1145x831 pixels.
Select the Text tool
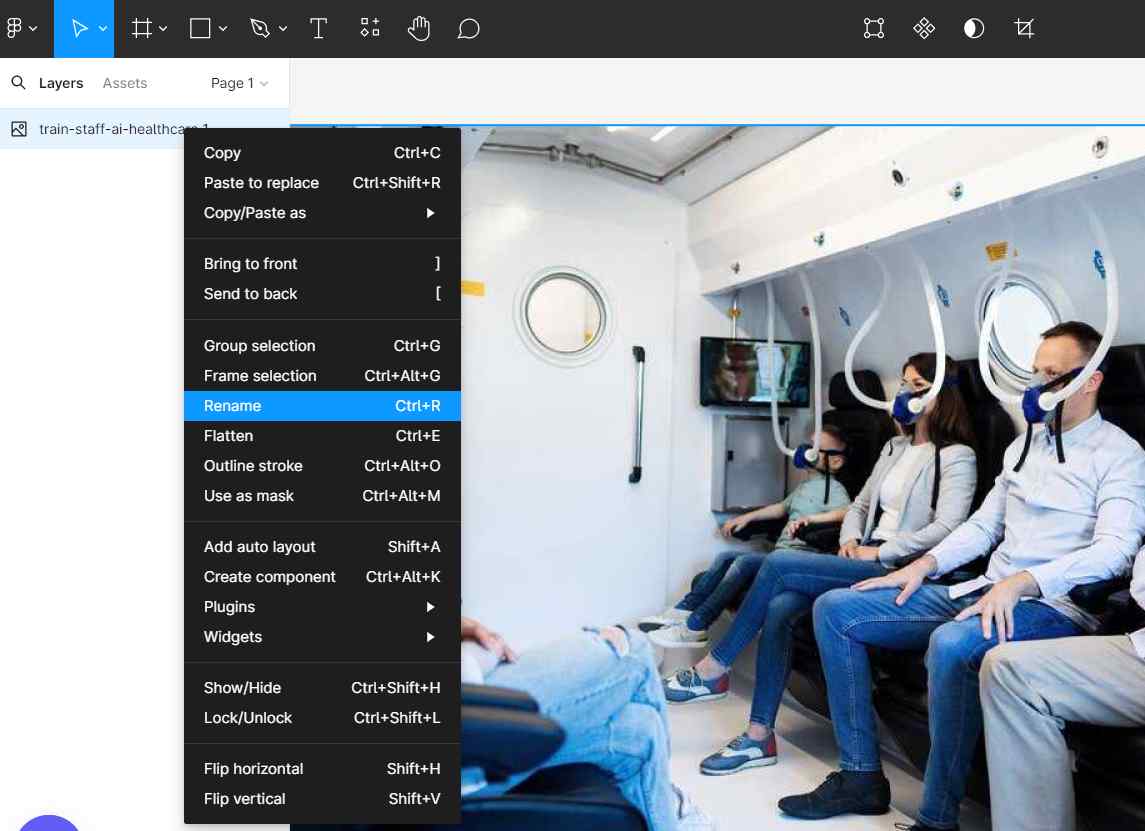318,29
